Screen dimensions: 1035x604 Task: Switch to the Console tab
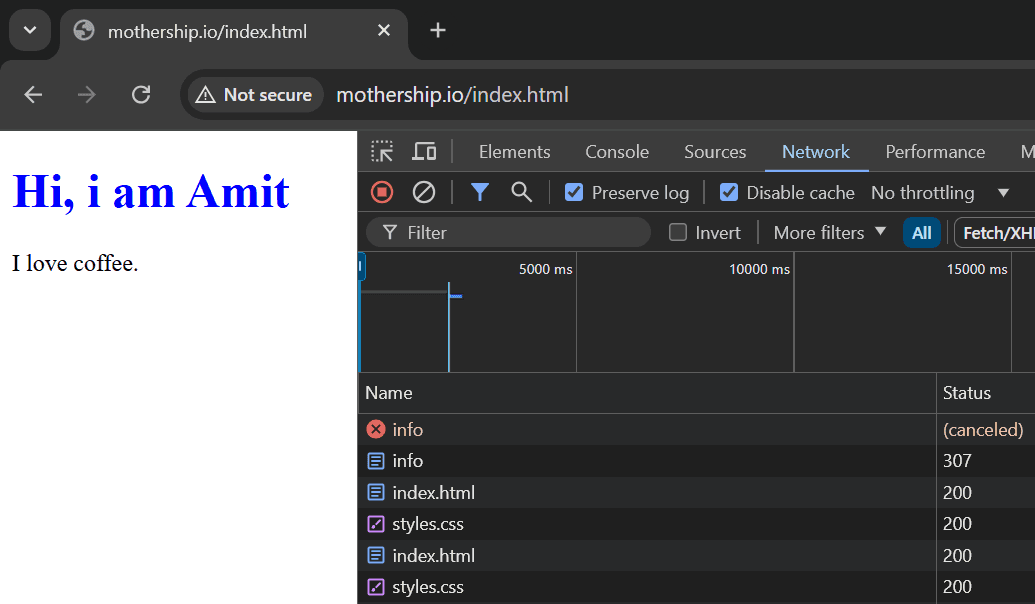(617, 152)
